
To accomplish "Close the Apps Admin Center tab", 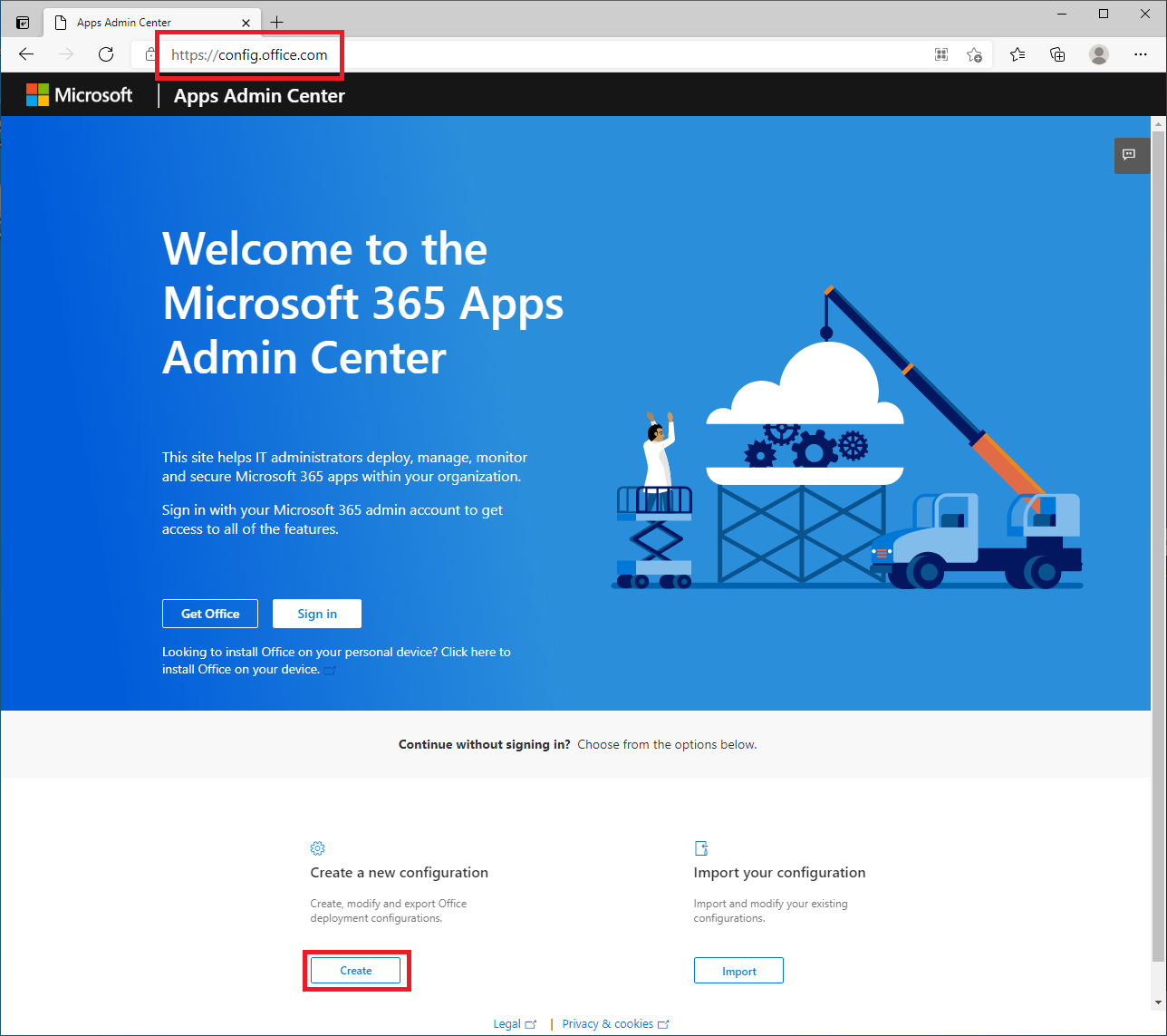I will (x=246, y=23).
